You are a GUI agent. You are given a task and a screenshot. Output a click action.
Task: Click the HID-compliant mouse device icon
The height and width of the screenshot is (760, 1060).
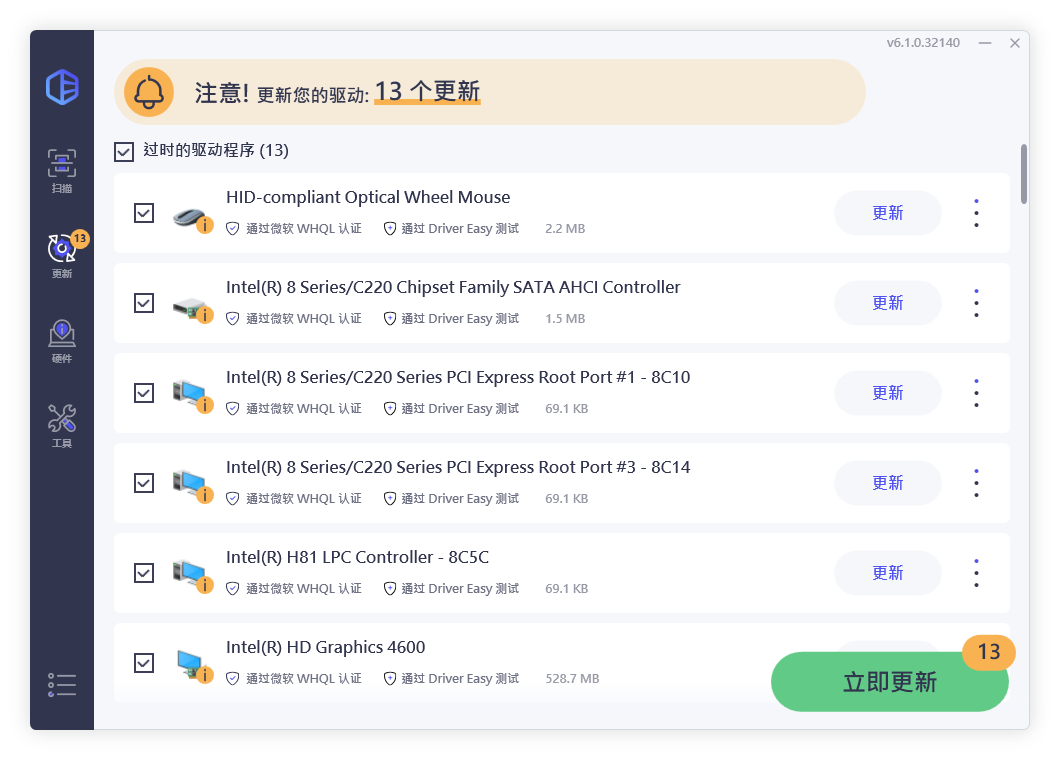(x=188, y=215)
